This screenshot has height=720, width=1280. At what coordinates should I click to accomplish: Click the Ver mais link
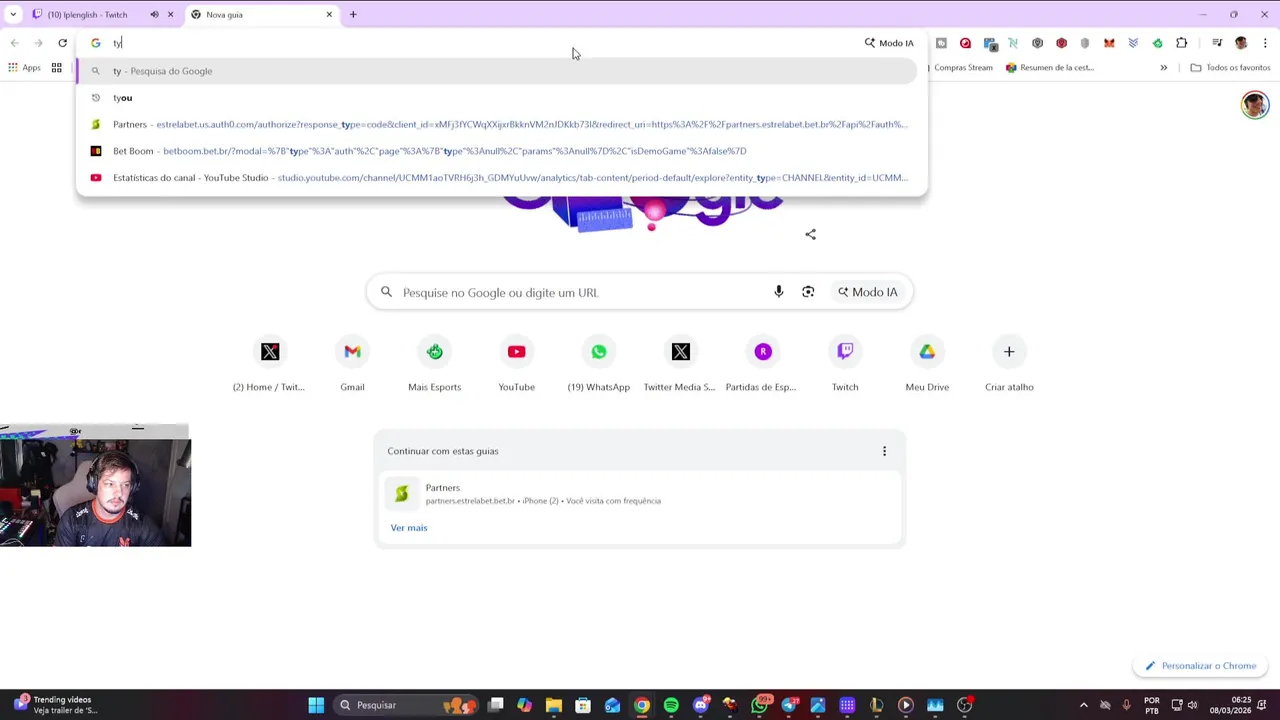coord(408,528)
